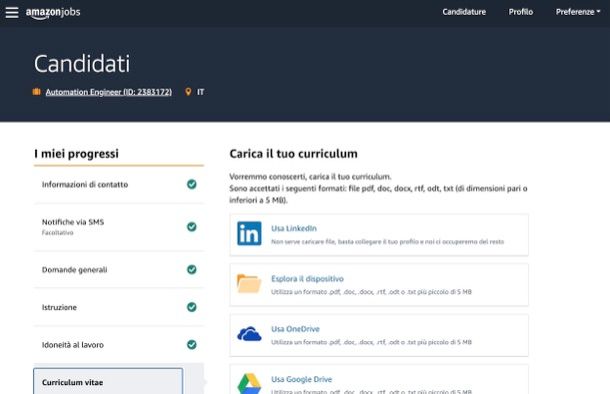Click the Usa LinkedIn link
610x394 pixels.
pyautogui.click(x=294, y=228)
